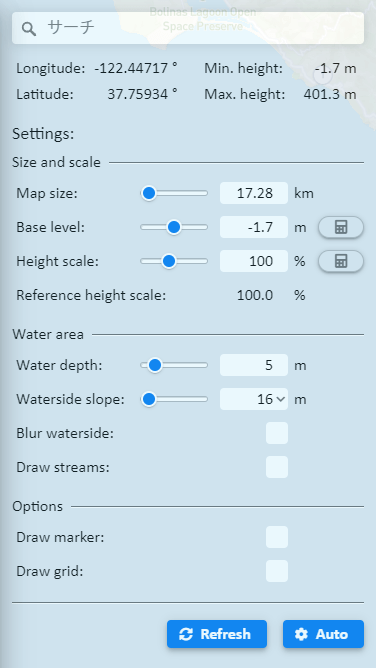Image resolution: width=376 pixels, height=668 pixels.
Task: Click the Map size value field
Action: [x=254, y=193]
